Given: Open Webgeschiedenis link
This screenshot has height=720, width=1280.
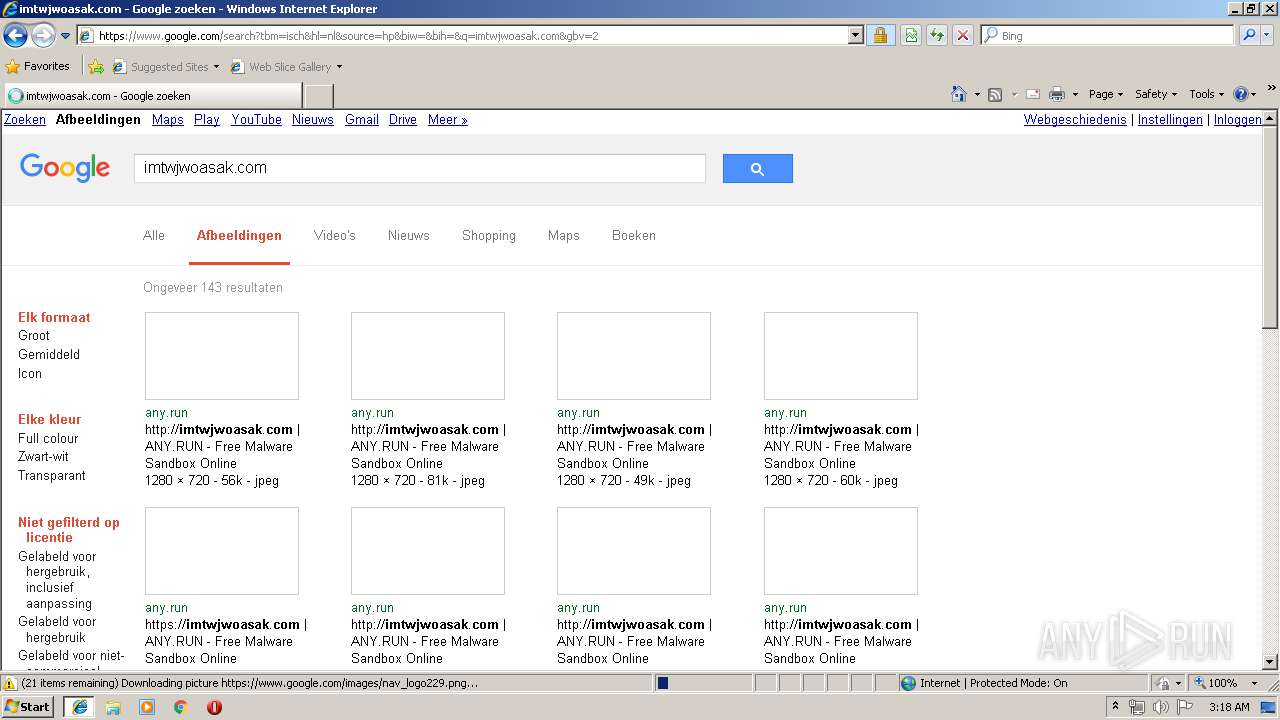Looking at the screenshot, I should (x=1075, y=119).
